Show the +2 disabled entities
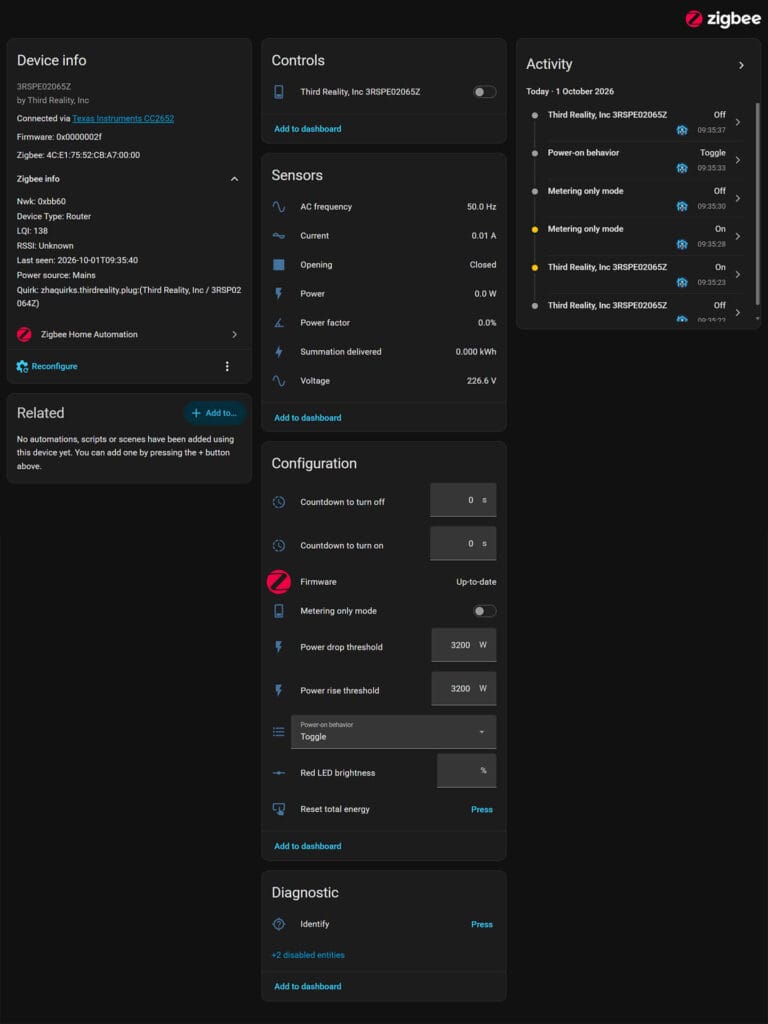Screen dimensions: 768x1024 (308, 955)
